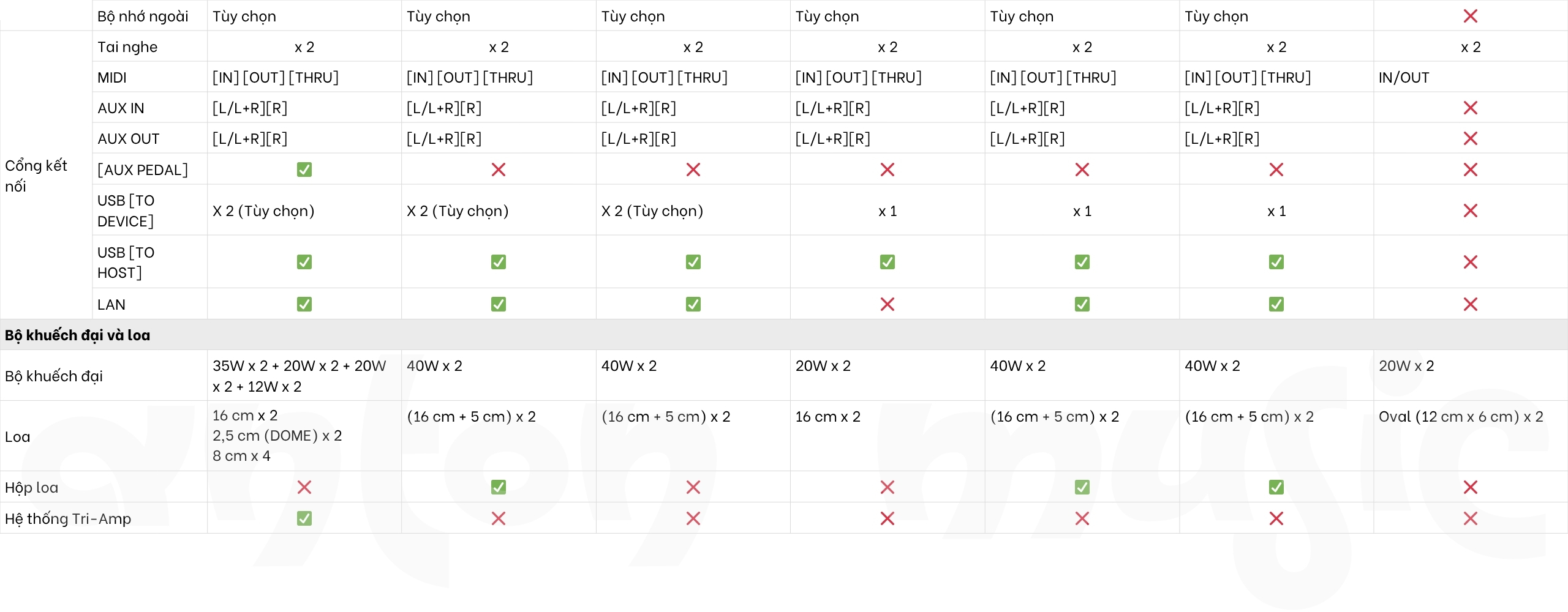Click the green check in AUX PEDAL row

304,170
